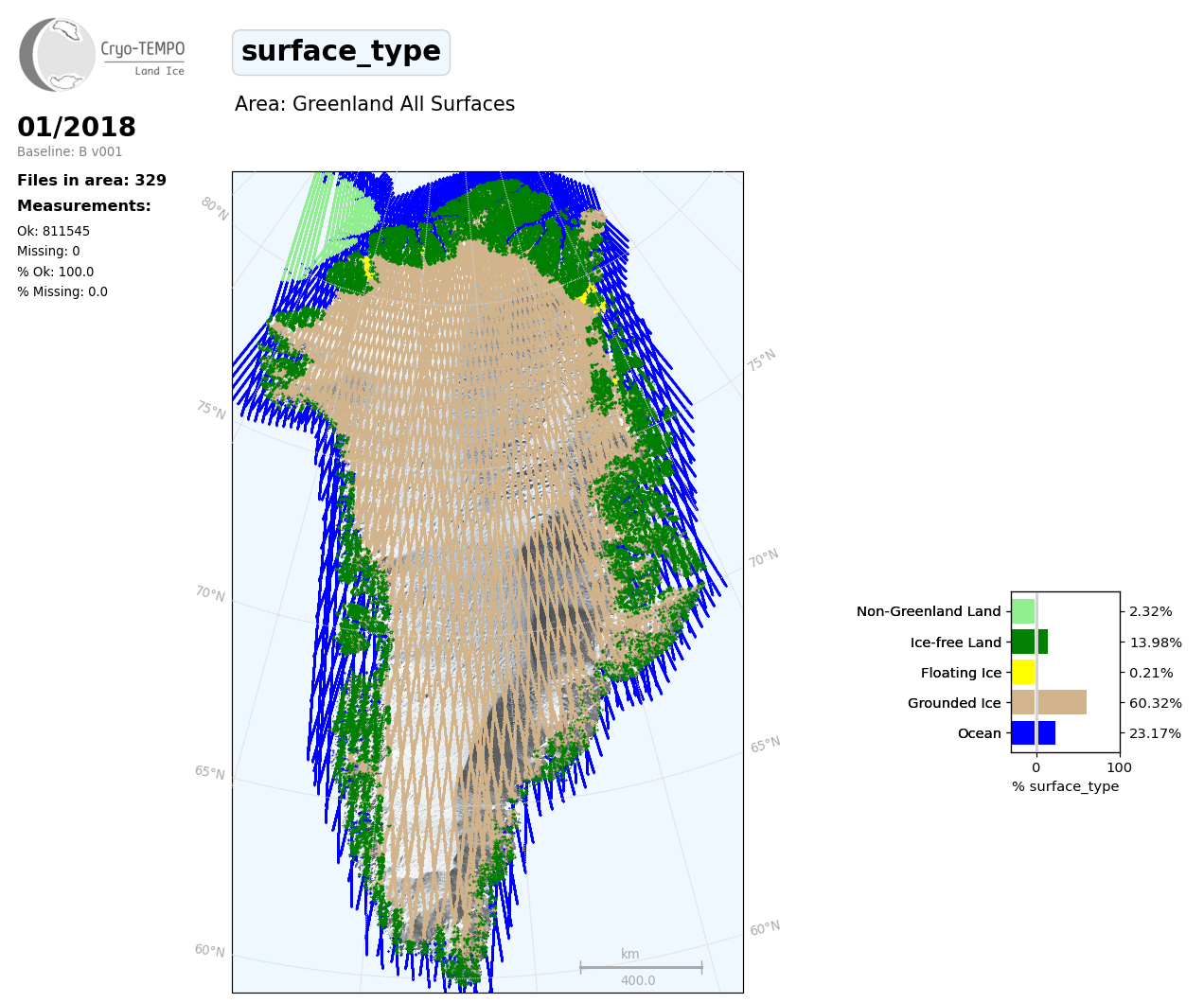Click the yellow Floating Ice bar

click(x=1023, y=673)
